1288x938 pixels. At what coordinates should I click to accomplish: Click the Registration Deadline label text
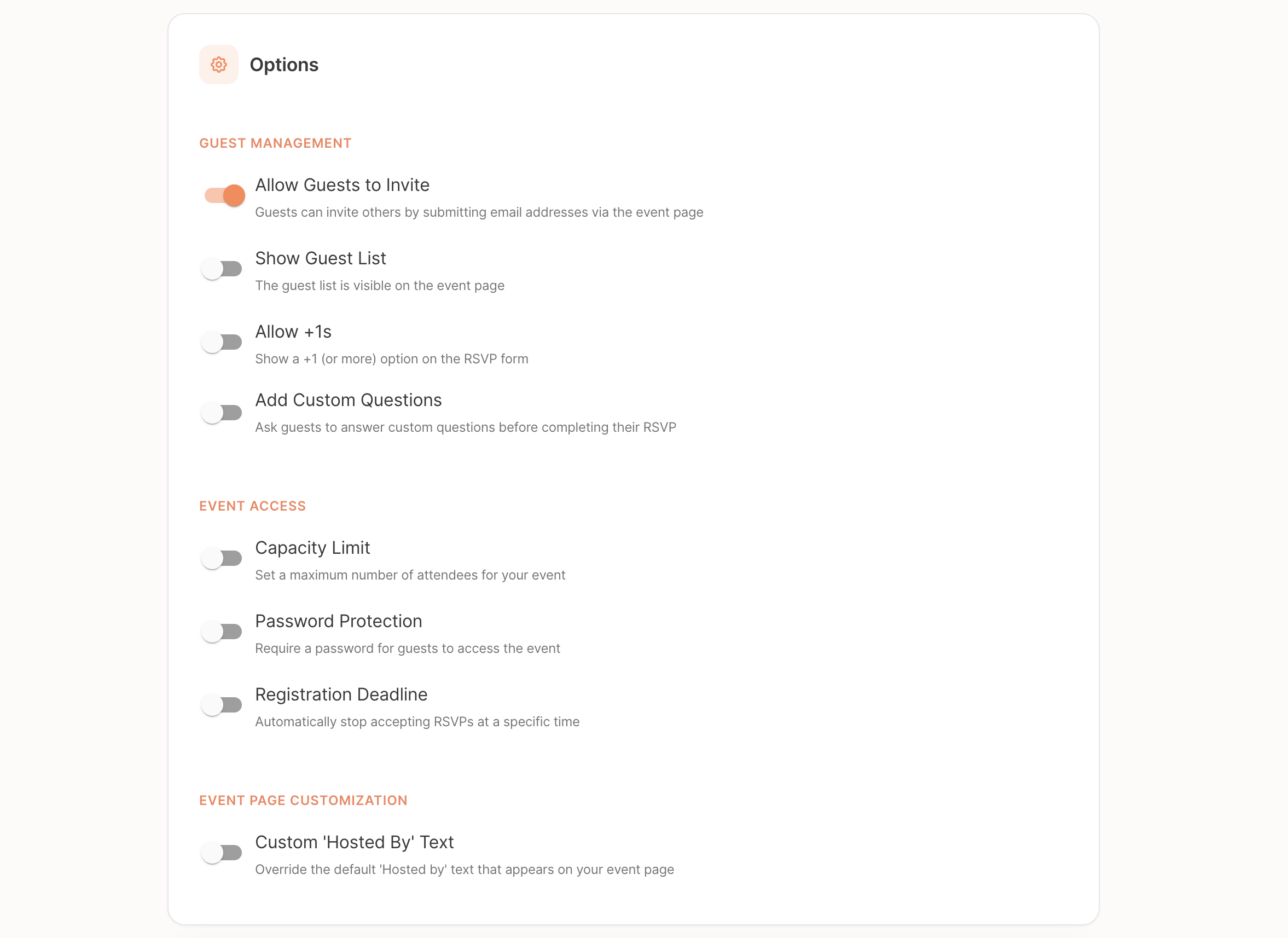coord(341,694)
